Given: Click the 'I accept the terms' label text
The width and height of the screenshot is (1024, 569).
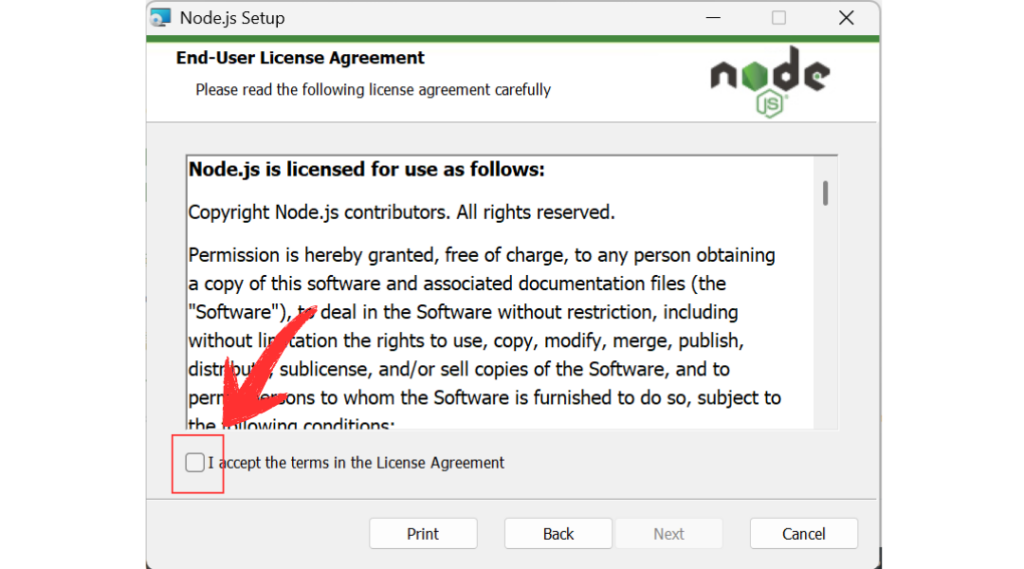Looking at the screenshot, I should point(361,463).
